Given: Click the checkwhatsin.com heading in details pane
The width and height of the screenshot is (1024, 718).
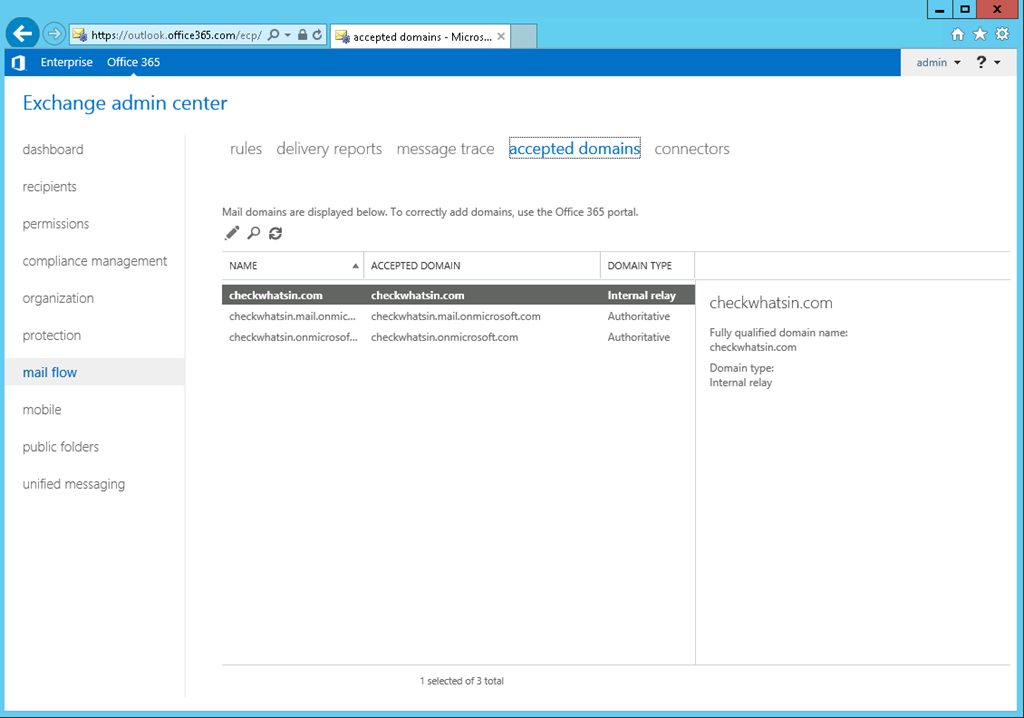Looking at the screenshot, I should tap(771, 303).
